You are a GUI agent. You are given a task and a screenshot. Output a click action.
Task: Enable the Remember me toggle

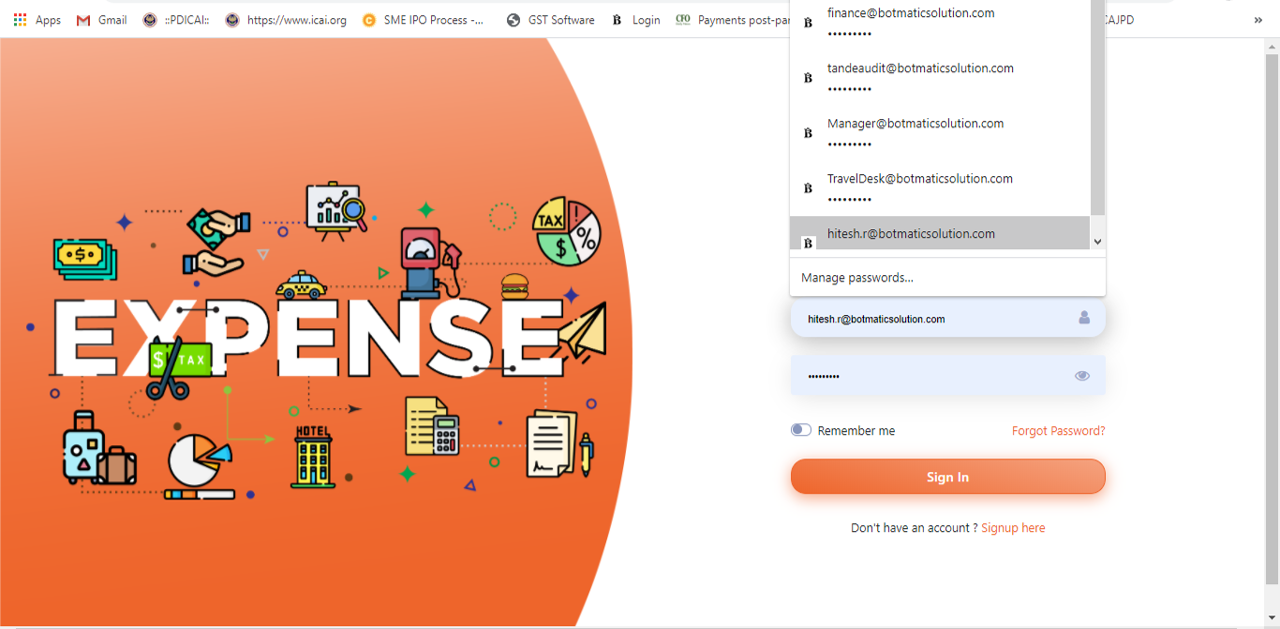(801, 429)
